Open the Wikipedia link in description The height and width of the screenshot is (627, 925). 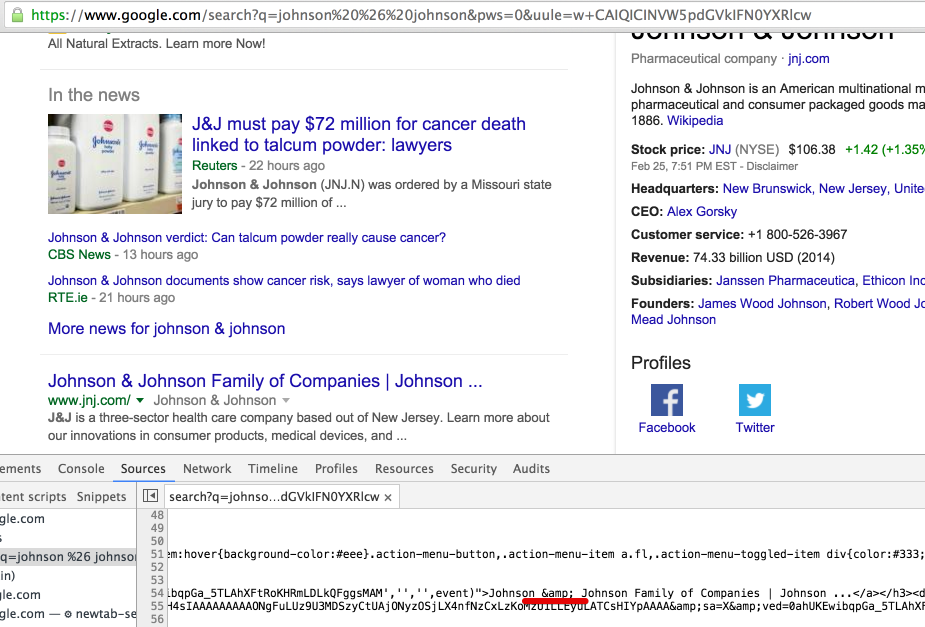[x=695, y=120]
